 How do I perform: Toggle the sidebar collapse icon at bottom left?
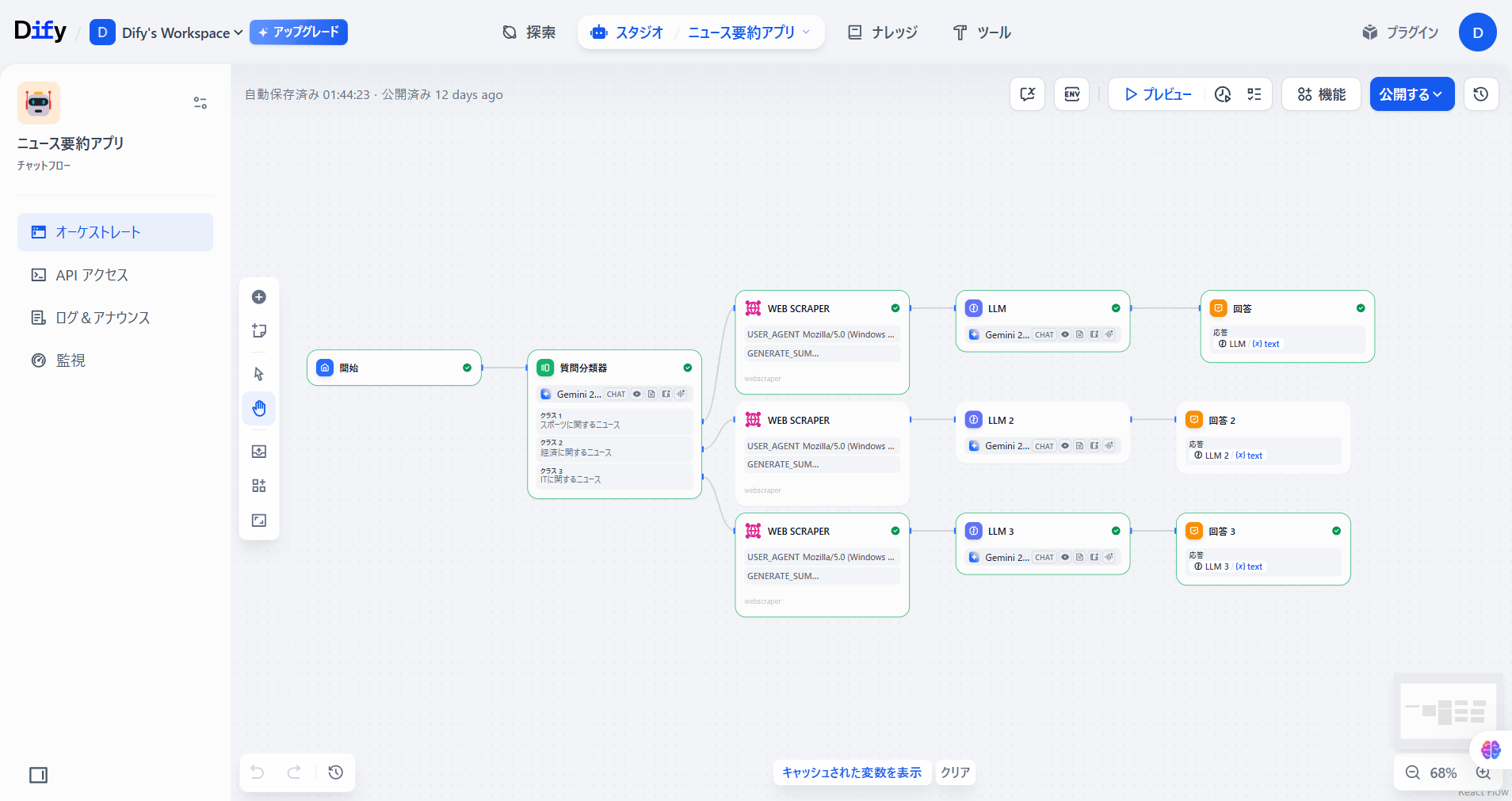click(x=38, y=775)
